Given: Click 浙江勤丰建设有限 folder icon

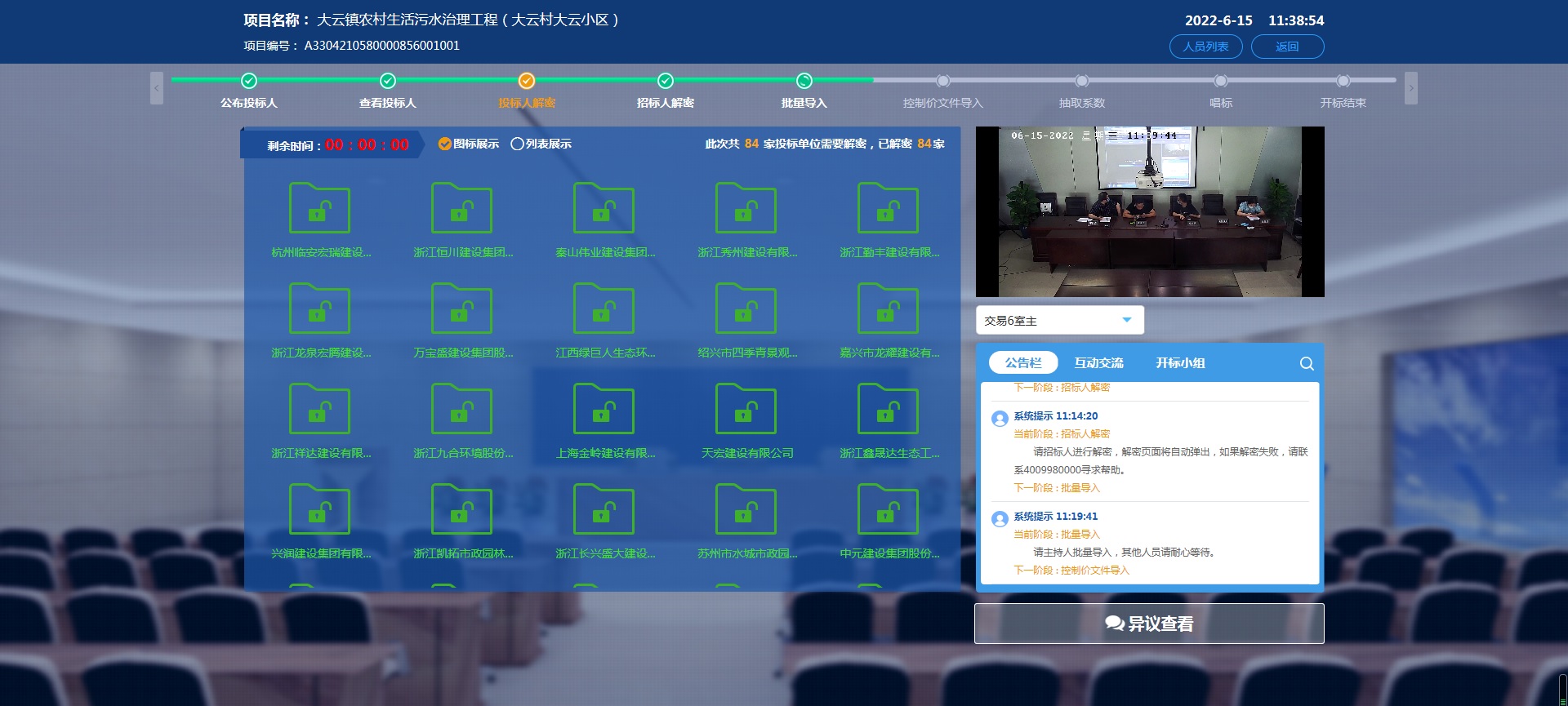Looking at the screenshot, I should [x=889, y=209].
